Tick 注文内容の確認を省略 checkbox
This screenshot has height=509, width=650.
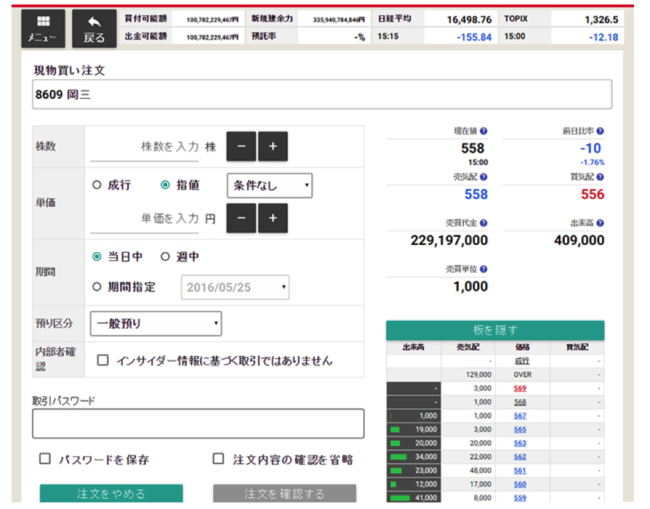(218, 459)
